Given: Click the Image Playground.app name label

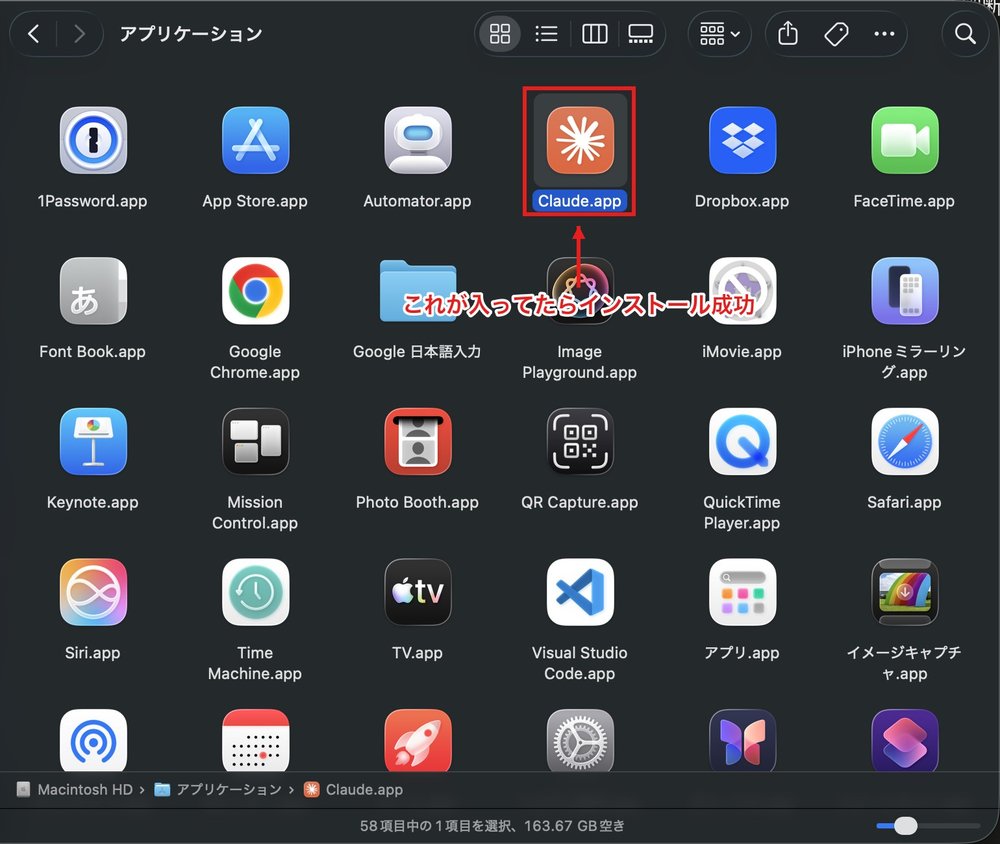Looking at the screenshot, I should 580,362.
